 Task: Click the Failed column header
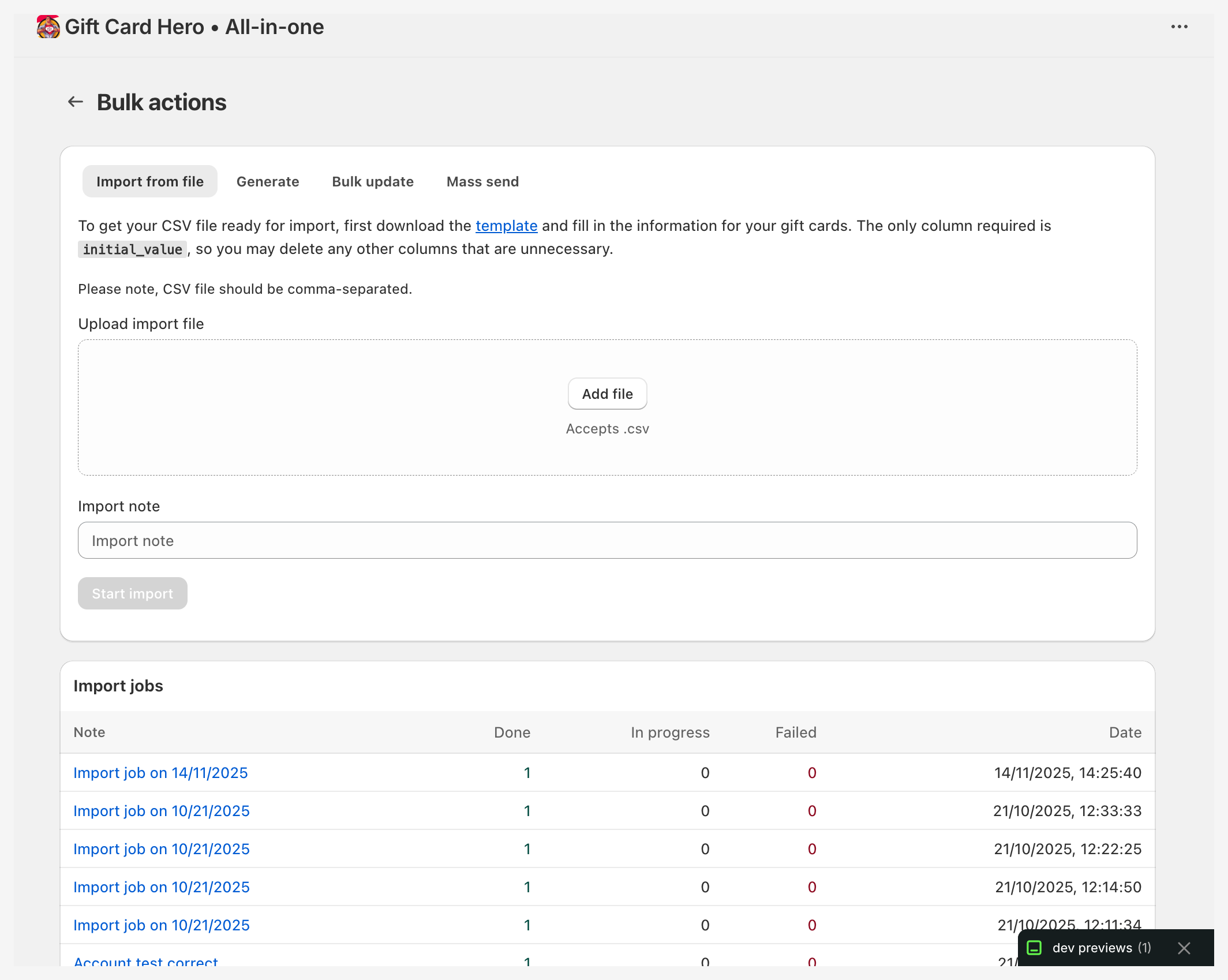[796, 732]
